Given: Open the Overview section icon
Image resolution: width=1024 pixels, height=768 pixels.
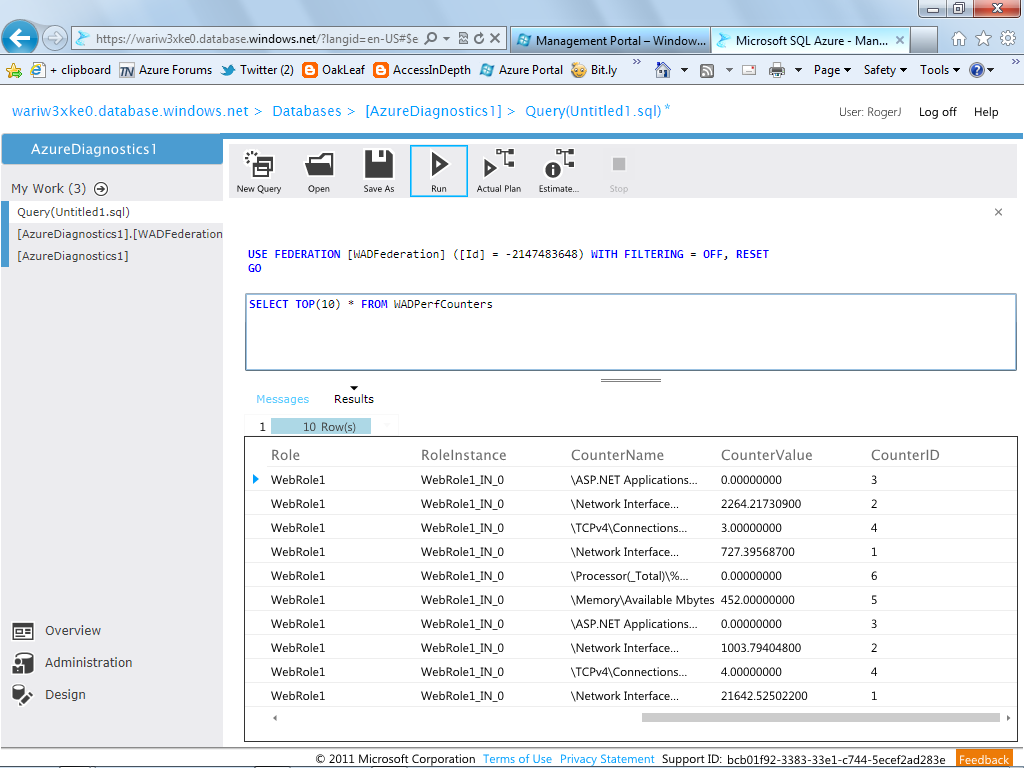Looking at the screenshot, I should (23, 632).
